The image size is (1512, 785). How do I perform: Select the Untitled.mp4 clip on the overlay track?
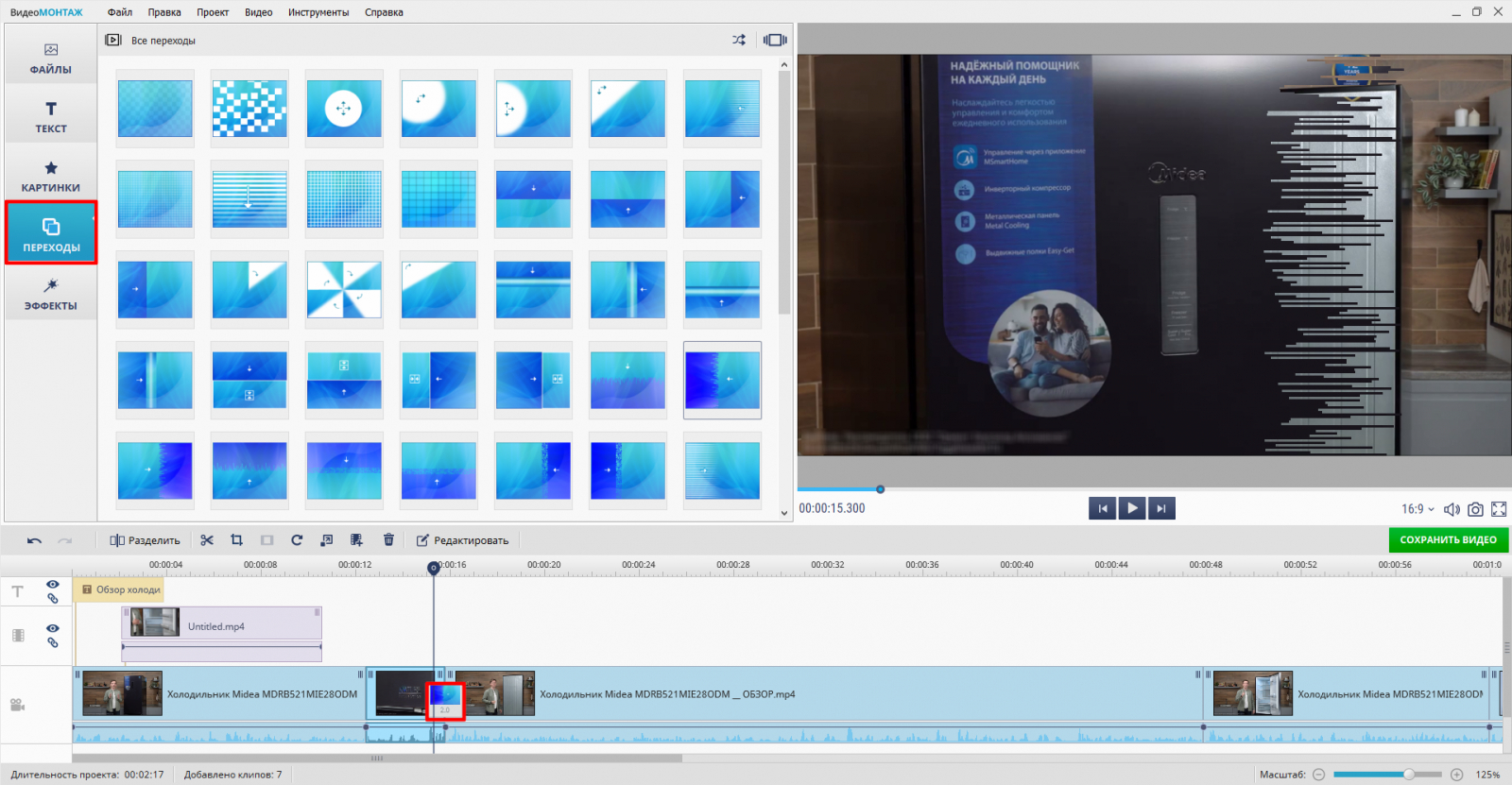[x=222, y=623]
